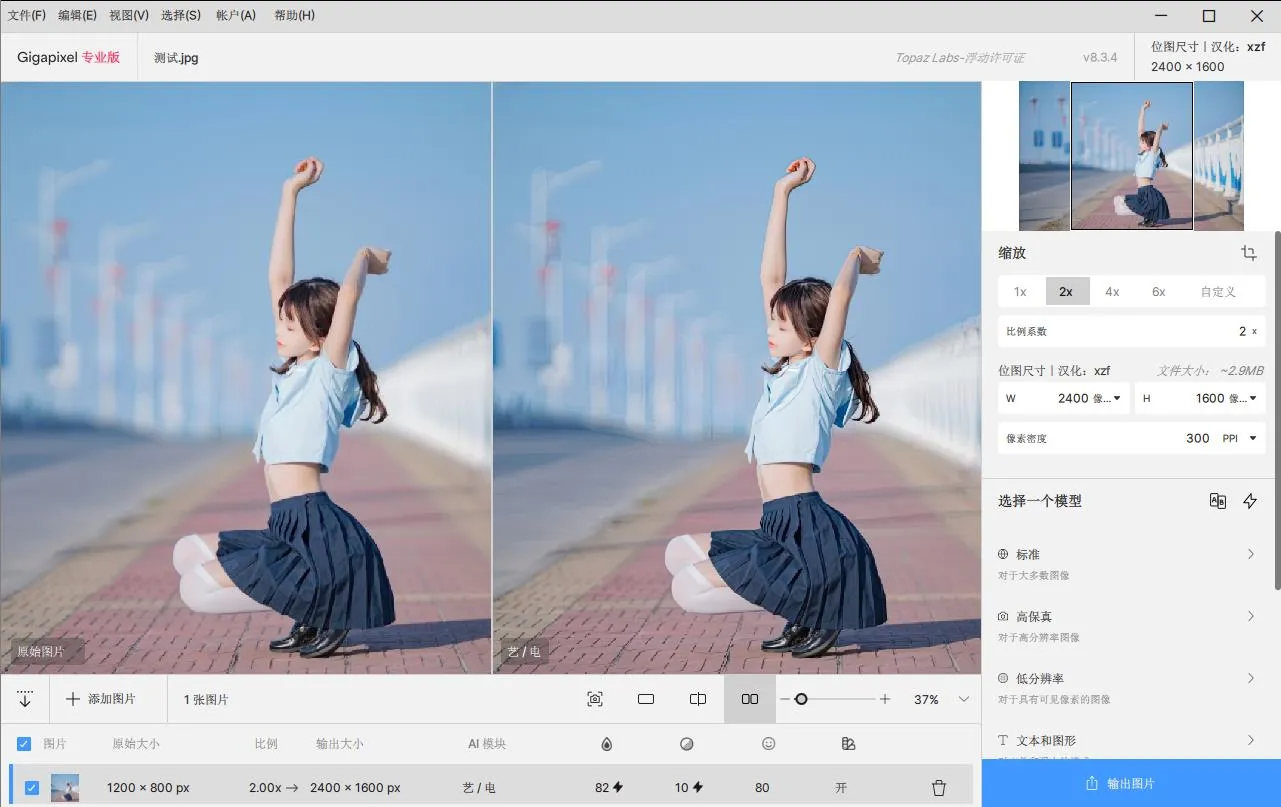This screenshot has height=807, width=1281.
Task: Click the lightning bolt auto-model icon
Action: [1250, 501]
